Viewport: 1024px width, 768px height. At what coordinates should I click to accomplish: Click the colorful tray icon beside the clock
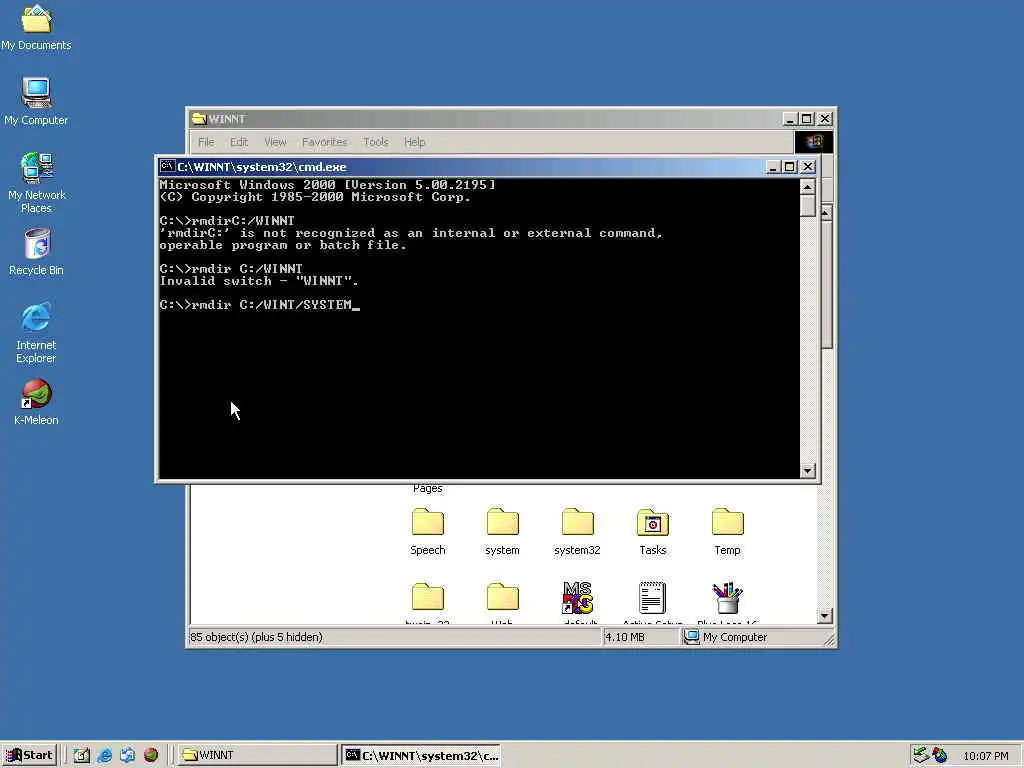(x=939, y=755)
